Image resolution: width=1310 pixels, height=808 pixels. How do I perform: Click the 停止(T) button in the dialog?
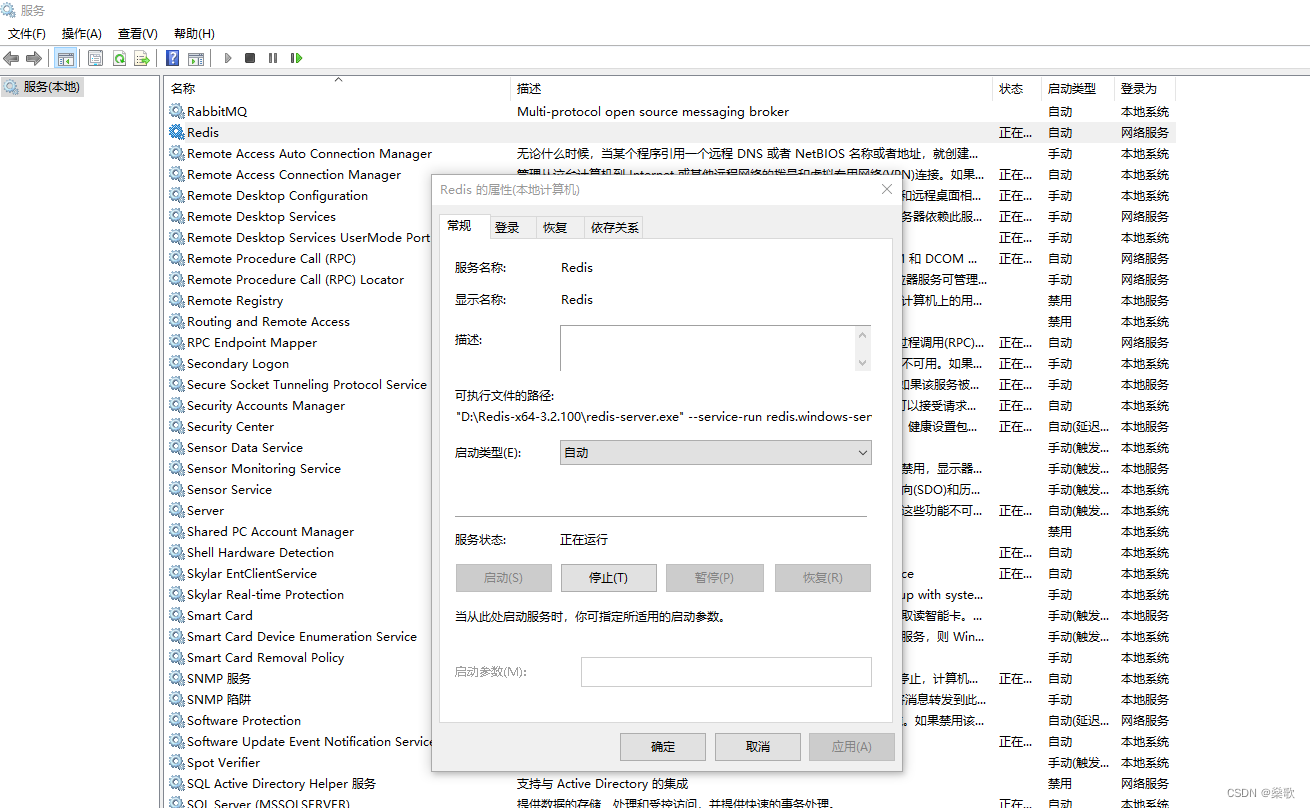[608, 578]
